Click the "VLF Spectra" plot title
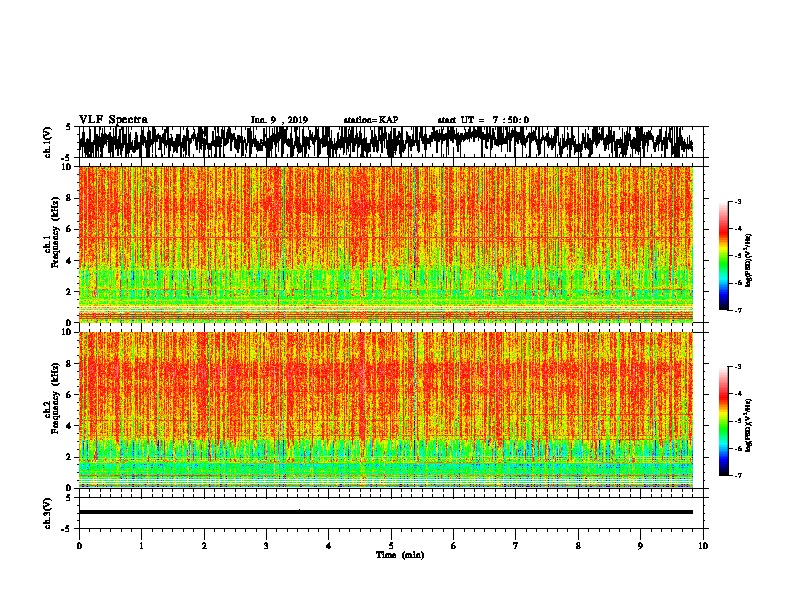792x612 pixels. (x=113, y=120)
